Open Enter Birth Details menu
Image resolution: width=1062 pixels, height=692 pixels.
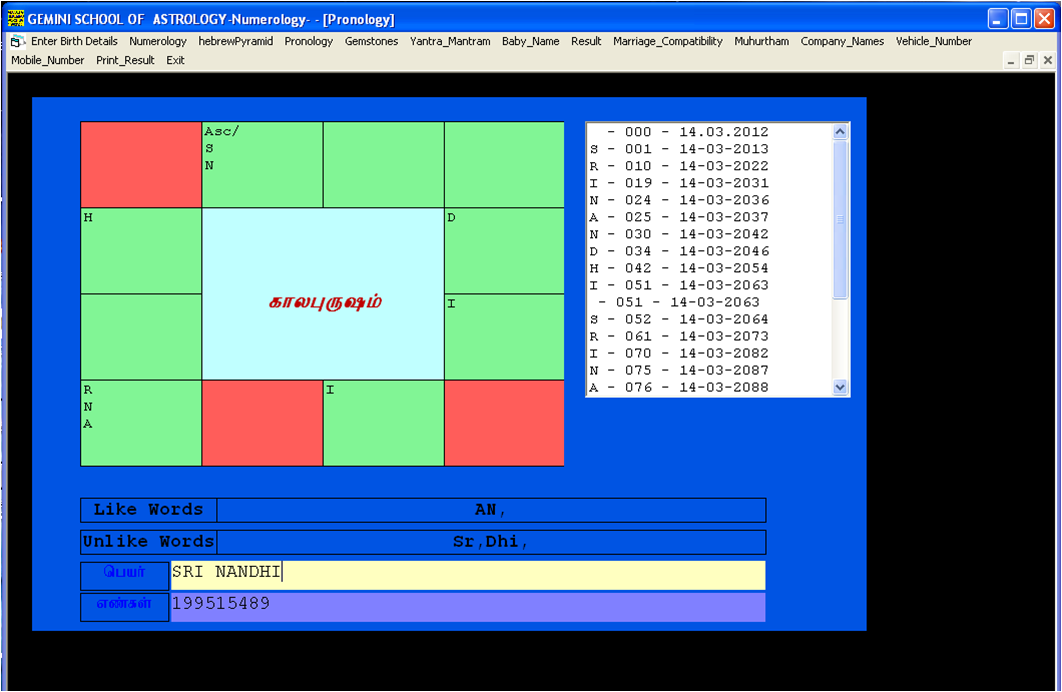point(74,41)
